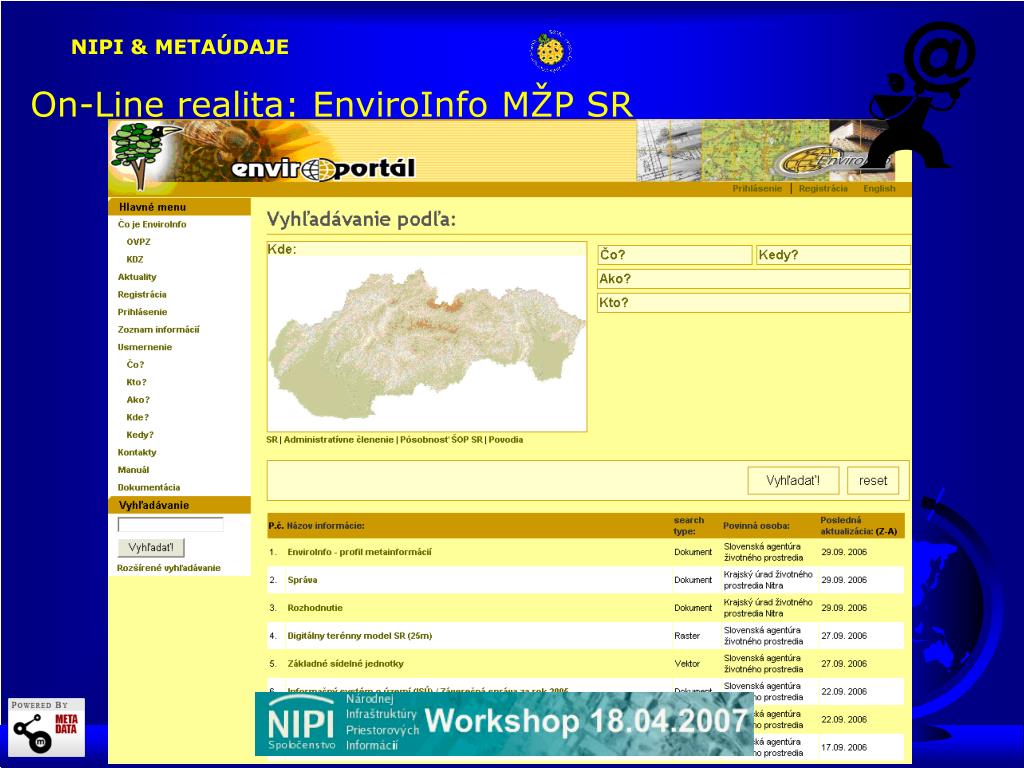
Task: Open Čo je EnviroInfo menu item
Action: [152, 224]
